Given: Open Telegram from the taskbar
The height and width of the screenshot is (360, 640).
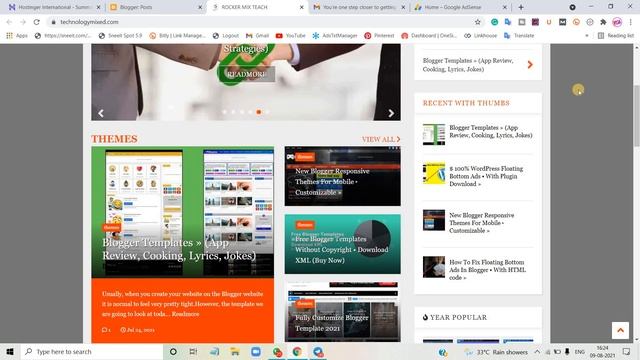Looking at the screenshot, I should pyautogui.click(x=318, y=351).
